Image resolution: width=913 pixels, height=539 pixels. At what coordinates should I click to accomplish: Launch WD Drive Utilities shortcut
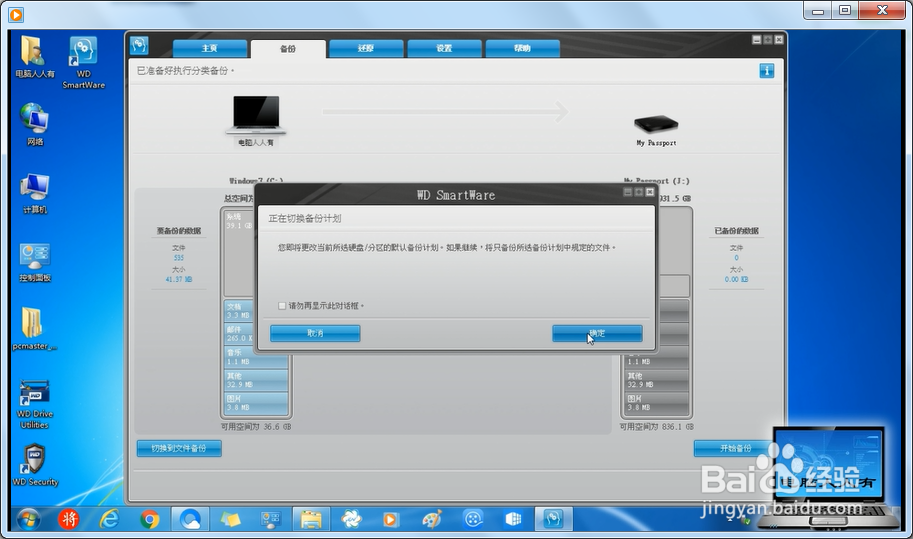(34, 405)
